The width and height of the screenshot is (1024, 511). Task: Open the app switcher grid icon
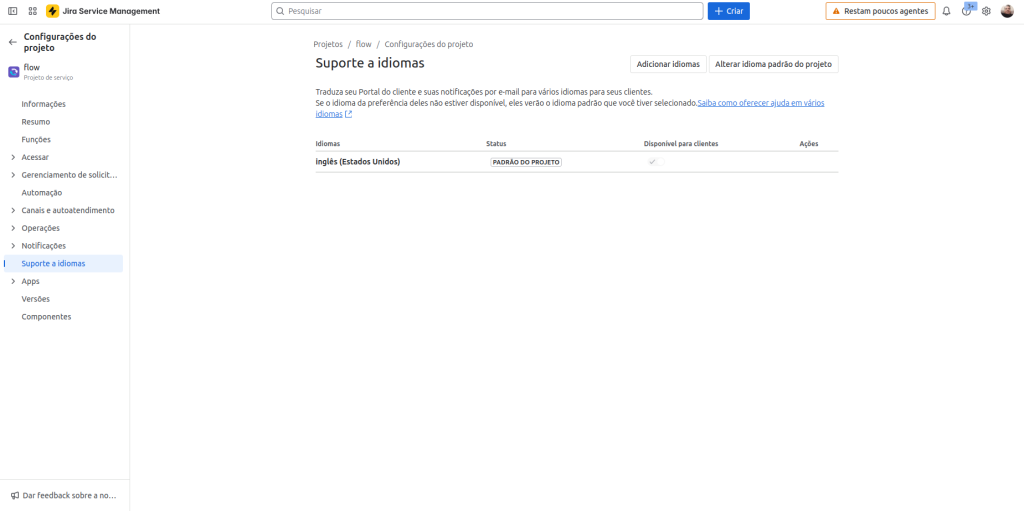pyautogui.click(x=32, y=11)
